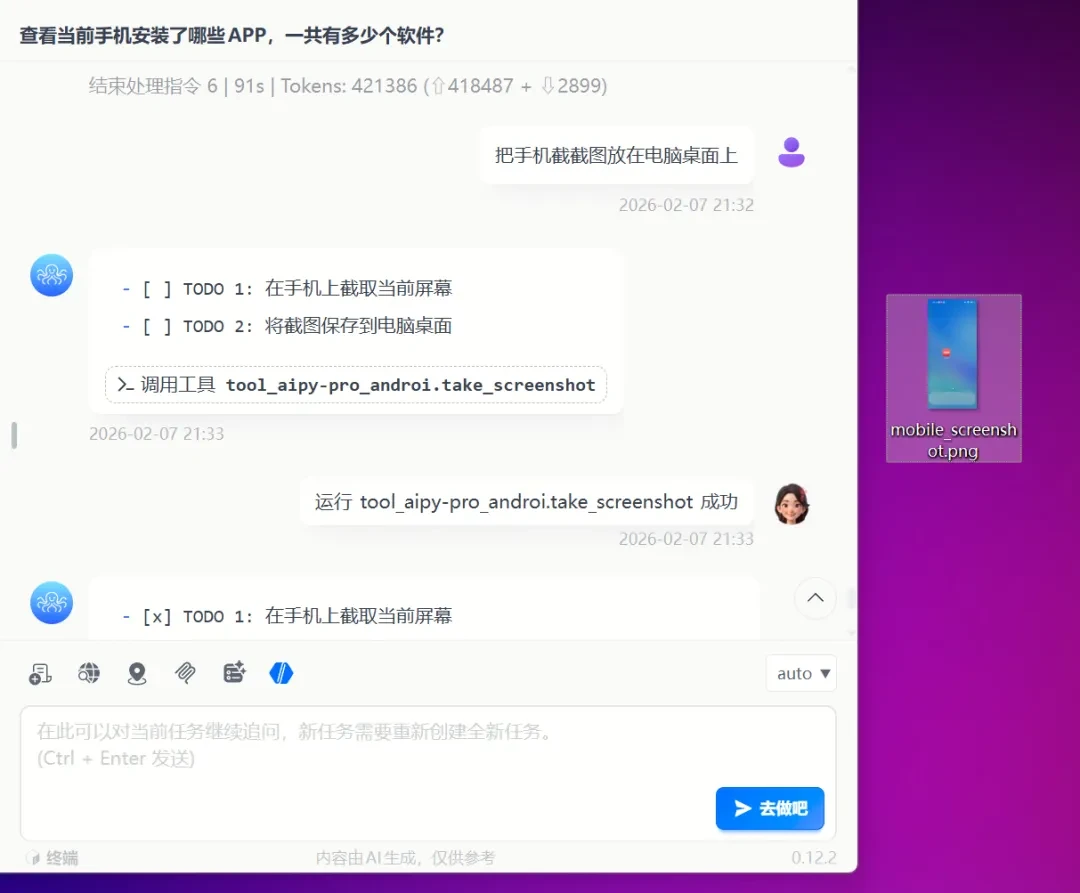This screenshot has width=1080, height=893.
Task: Click the octopus avatar beside unchecked TODO list
Action: pyautogui.click(x=52, y=275)
